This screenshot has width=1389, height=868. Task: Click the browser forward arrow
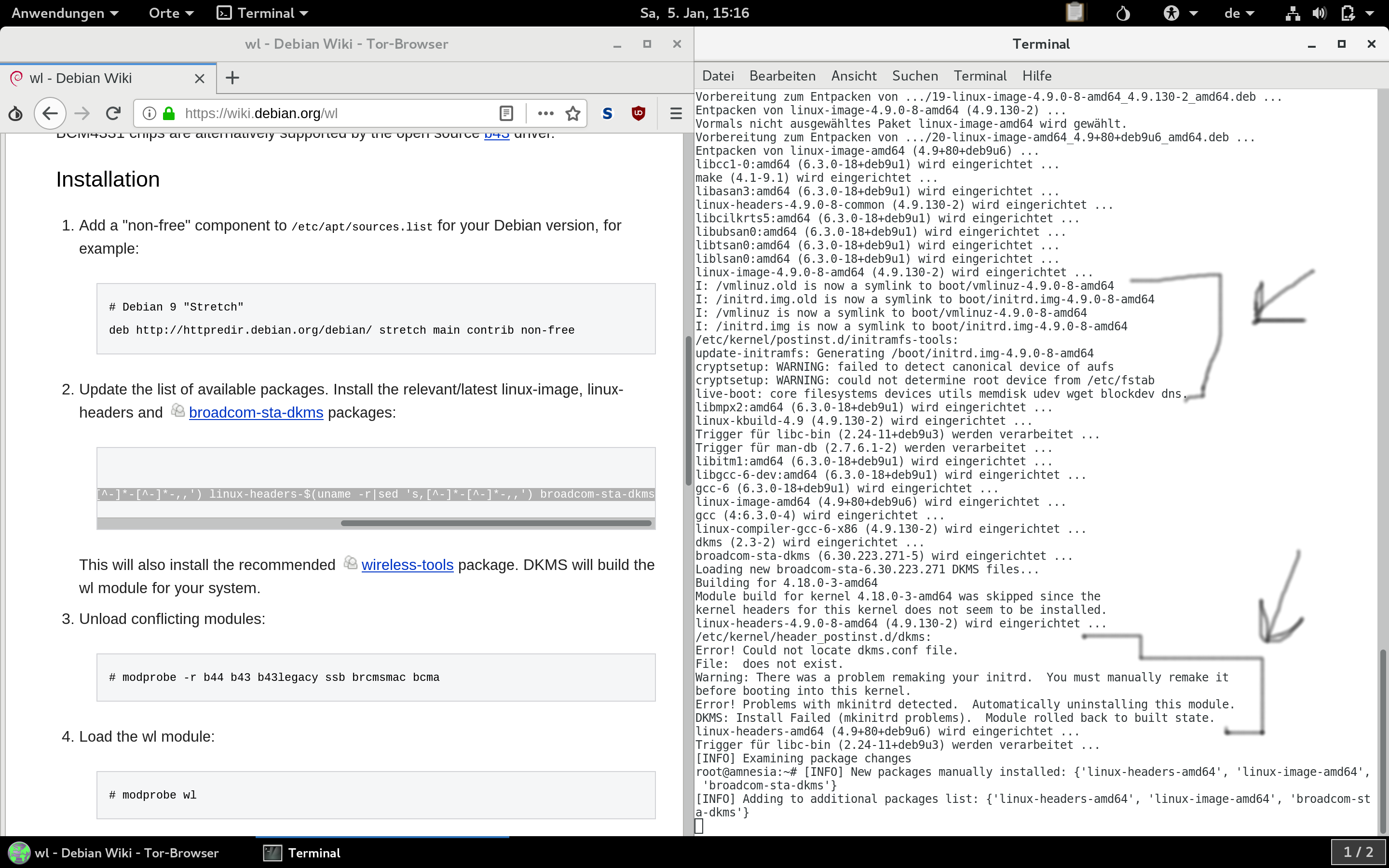coord(82,114)
